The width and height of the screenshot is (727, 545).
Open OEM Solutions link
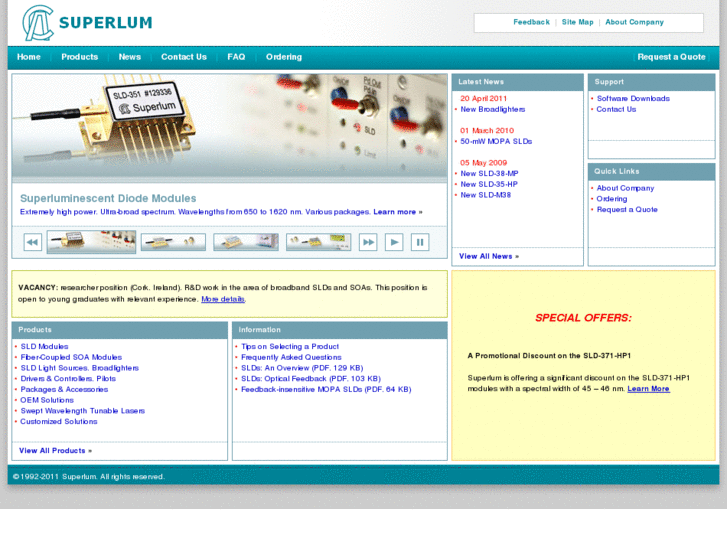[47, 400]
